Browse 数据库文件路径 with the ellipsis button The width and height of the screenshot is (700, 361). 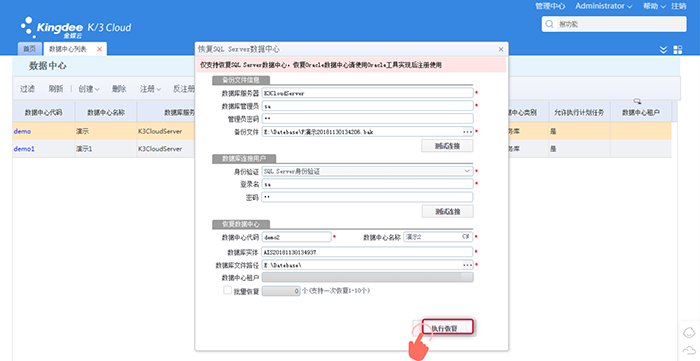[x=467, y=265]
